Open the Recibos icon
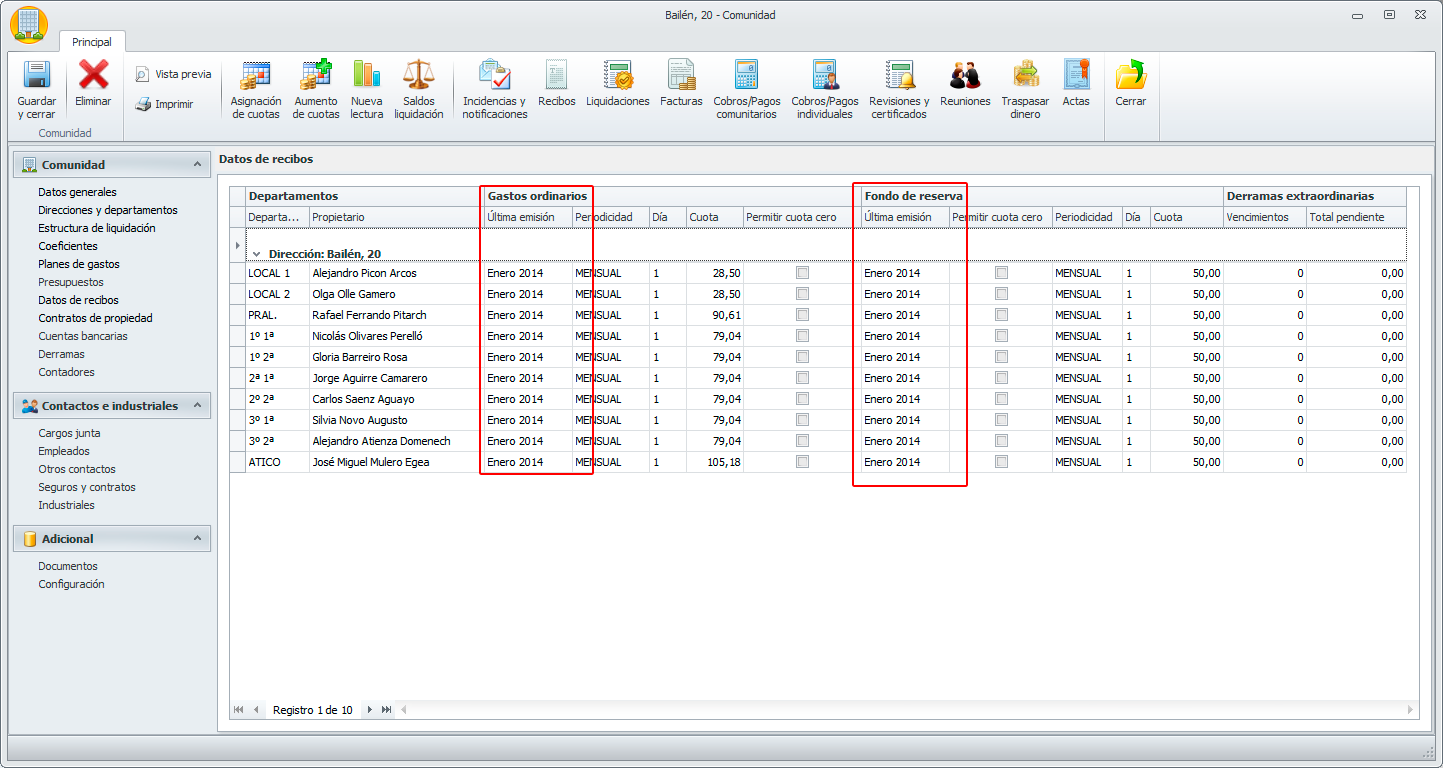This screenshot has height=768, width=1443. click(x=557, y=75)
